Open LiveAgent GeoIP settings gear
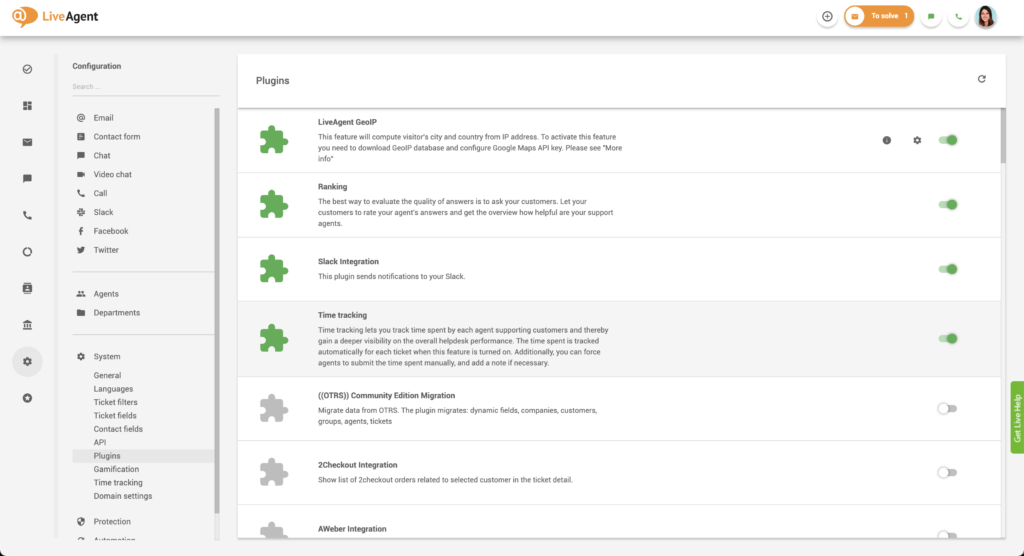 click(x=917, y=140)
